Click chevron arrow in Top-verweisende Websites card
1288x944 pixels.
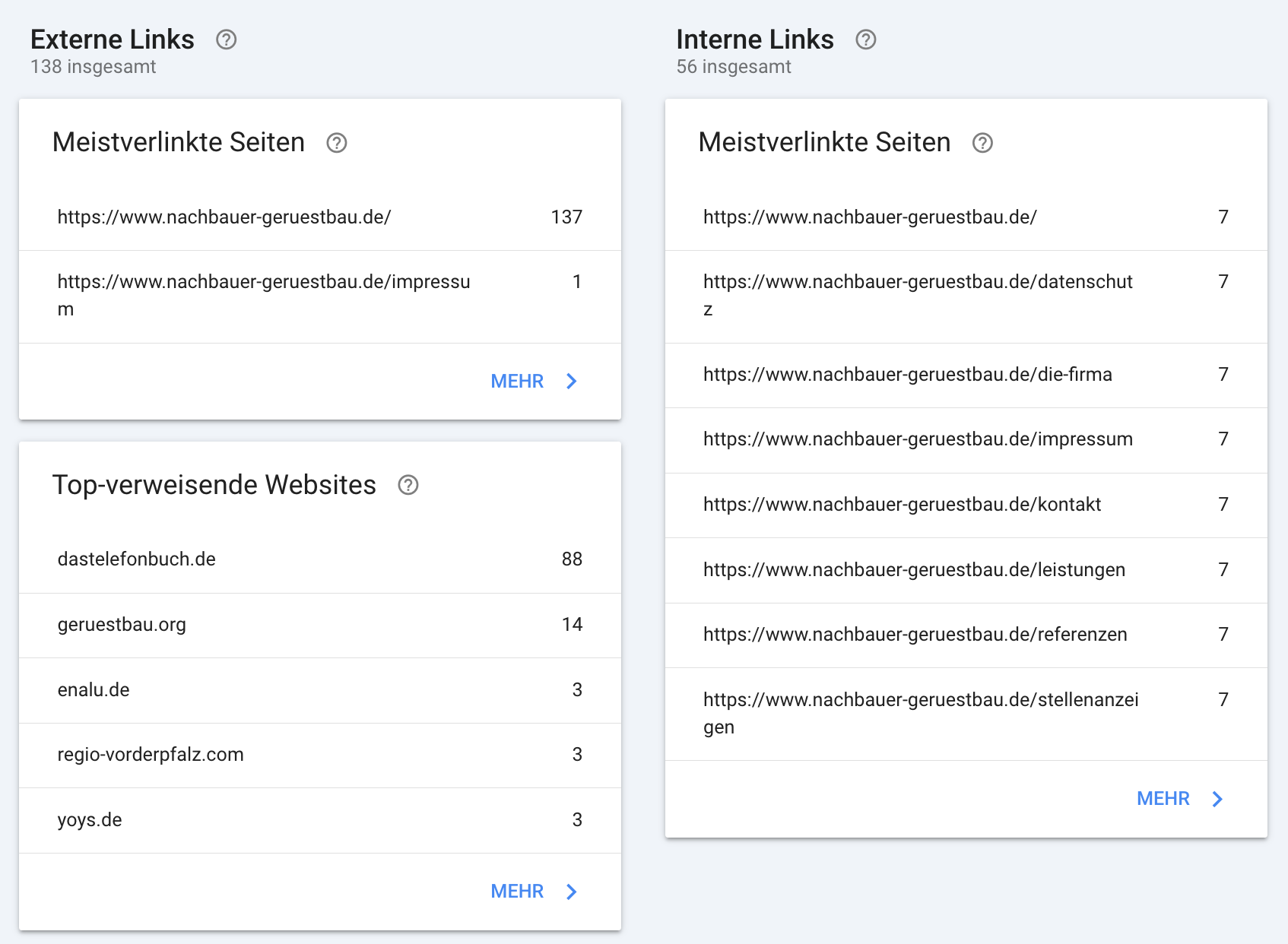click(x=572, y=892)
